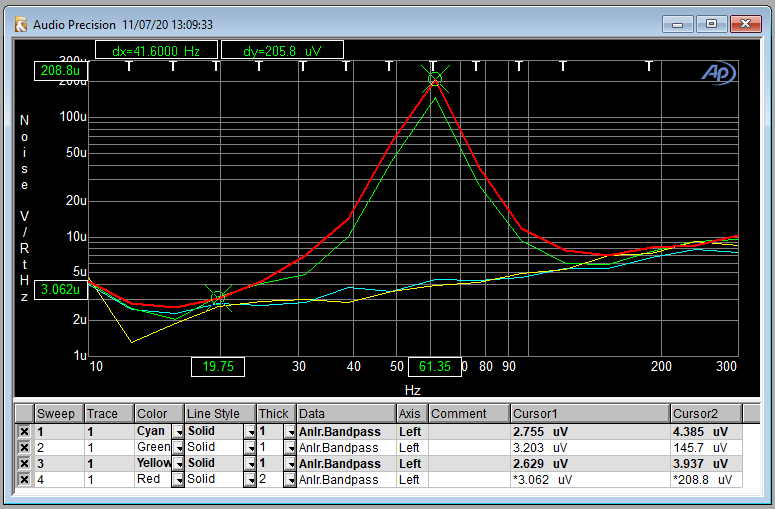Screen dimensions: 775x509
Task: Open thickness dropdown for Cyan row
Action: pyautogui.click(x=290, y=431)
